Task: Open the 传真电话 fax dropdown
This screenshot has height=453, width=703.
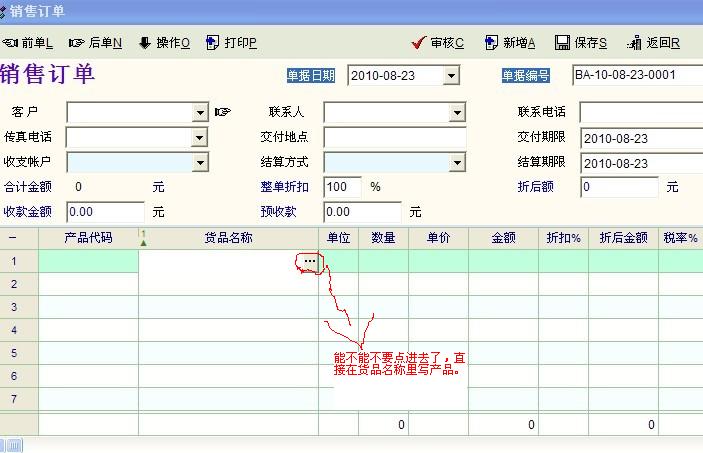Action: tap(200, 137)
